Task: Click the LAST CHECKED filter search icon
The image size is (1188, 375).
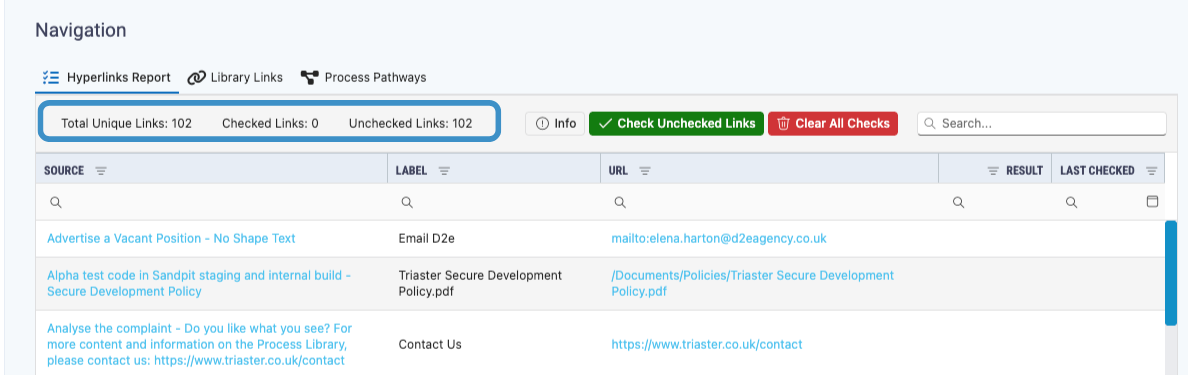Action: click(1071, 202)
